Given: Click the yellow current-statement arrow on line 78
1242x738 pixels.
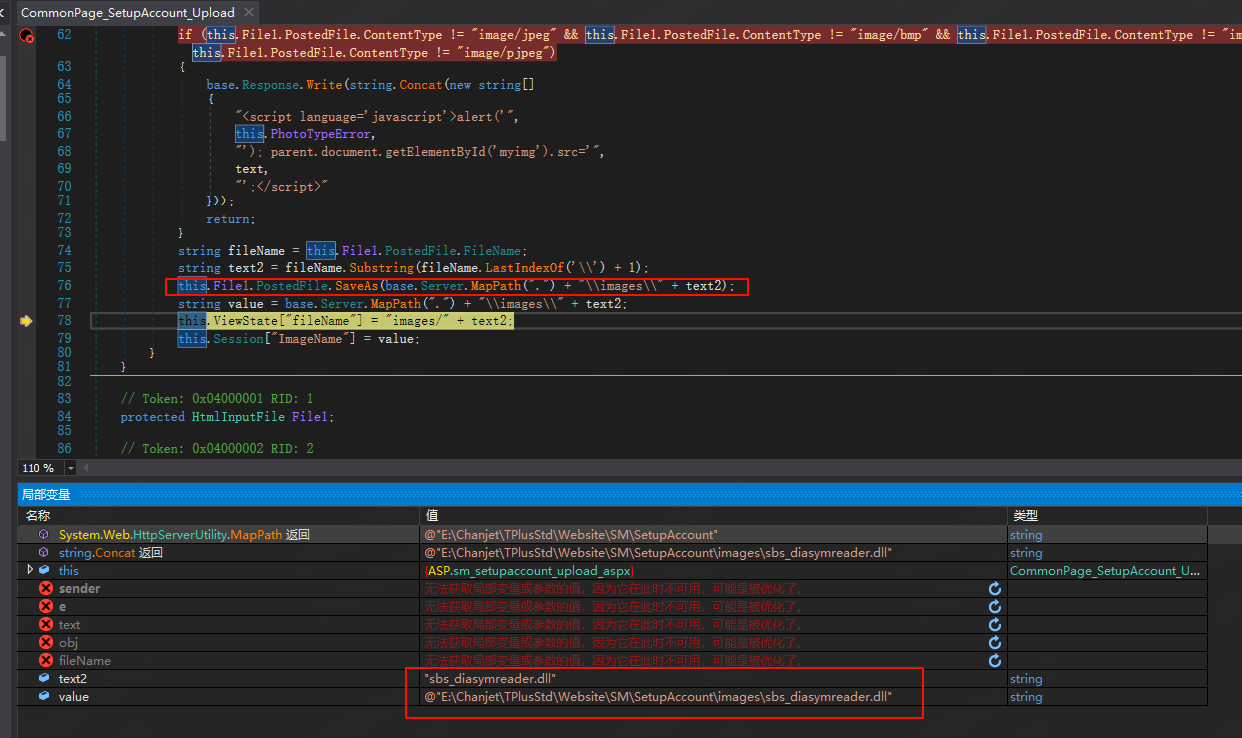Looking at the screenshot, I should pos(26,321).
